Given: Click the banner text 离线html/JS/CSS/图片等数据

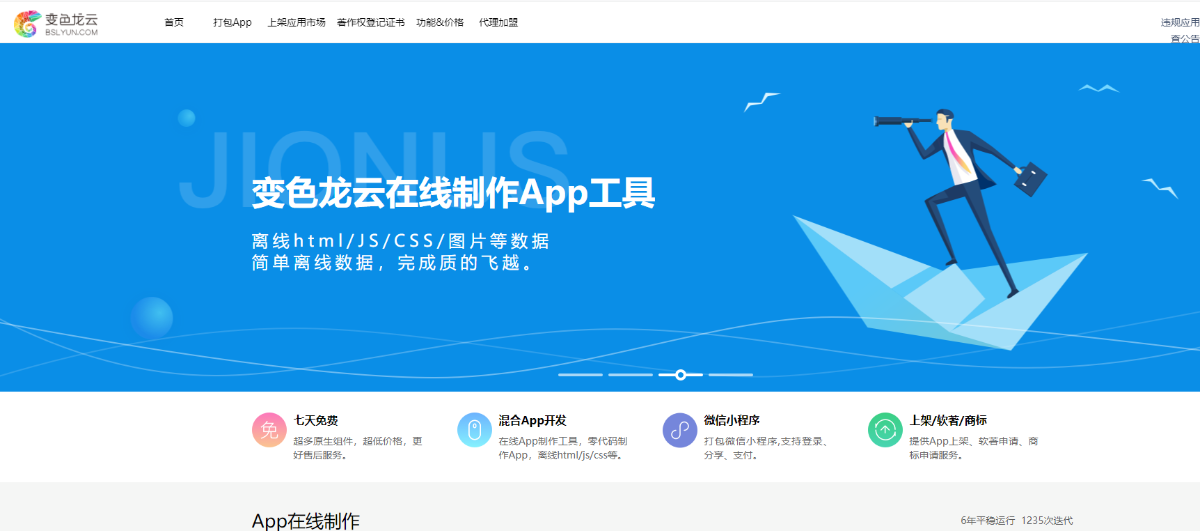Looking at the screenshot, I should (x=400, y=242).
